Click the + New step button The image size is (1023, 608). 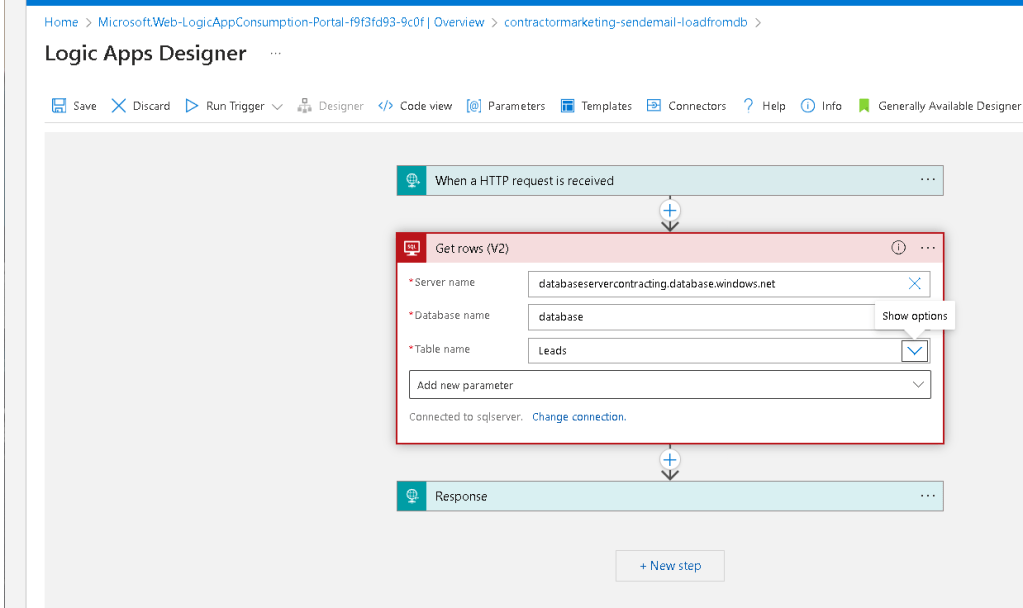[x=670, y=566]
